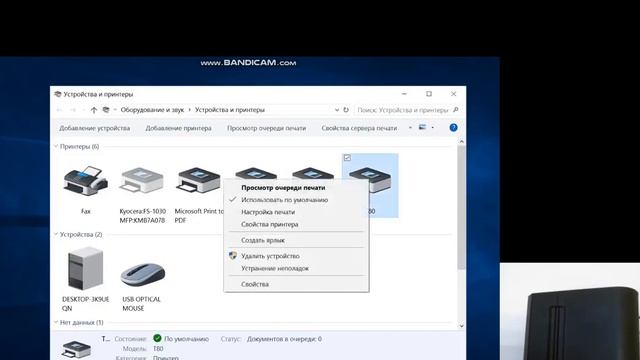Go up one level with Up arrow

[x=94, y=110]
